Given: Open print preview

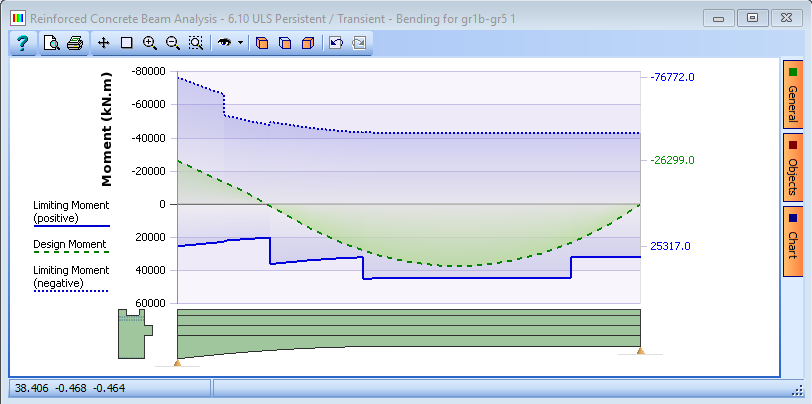Looking at the screenshot, I should click(51, 43).
